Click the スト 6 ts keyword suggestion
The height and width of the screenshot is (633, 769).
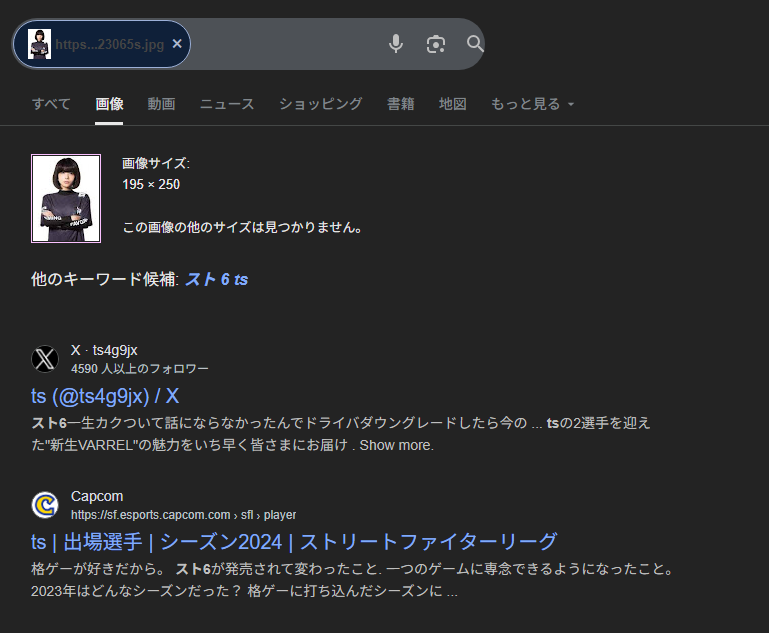click(x=216, y=280)
